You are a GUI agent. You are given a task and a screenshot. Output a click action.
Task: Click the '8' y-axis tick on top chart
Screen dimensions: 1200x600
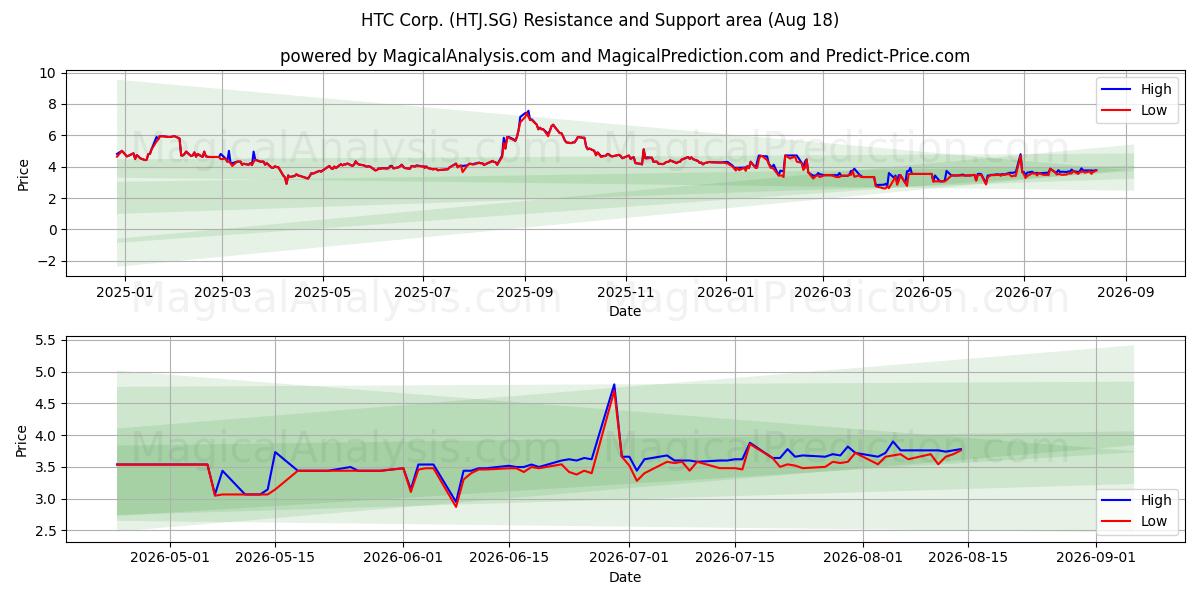51,104
